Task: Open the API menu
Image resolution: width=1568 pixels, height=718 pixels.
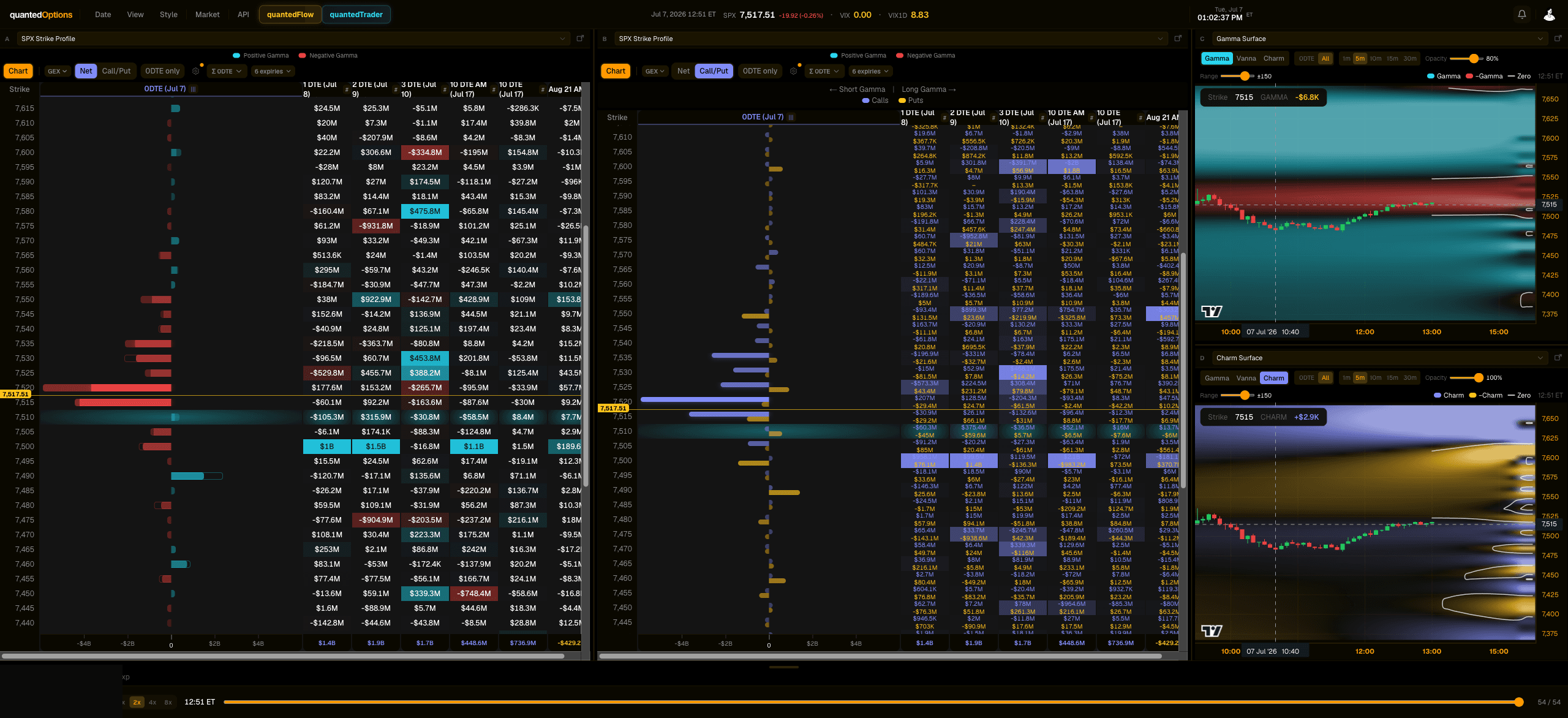Action: pos(243,15)
